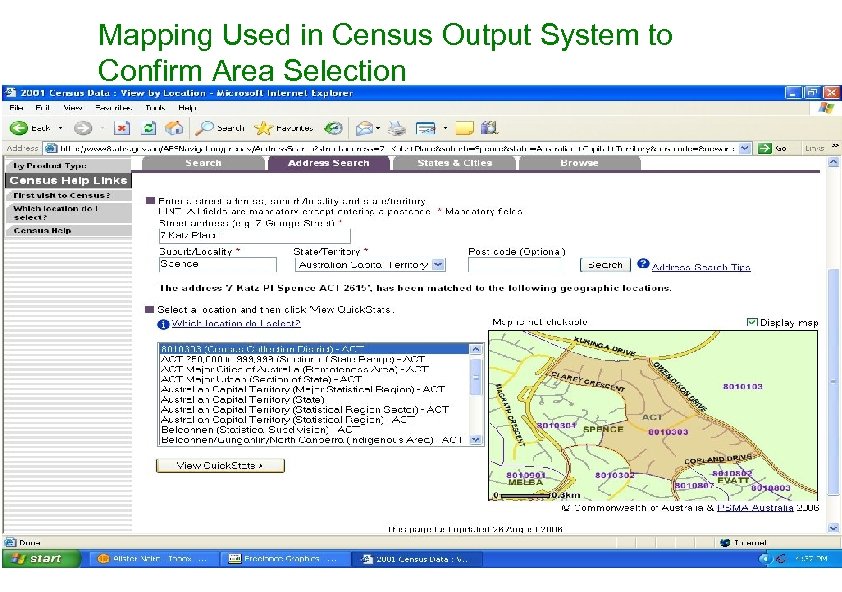Select Belconnen (Statistical Subdivision) row
Viewport: 842px width, 592px height.
click(315, 430)
